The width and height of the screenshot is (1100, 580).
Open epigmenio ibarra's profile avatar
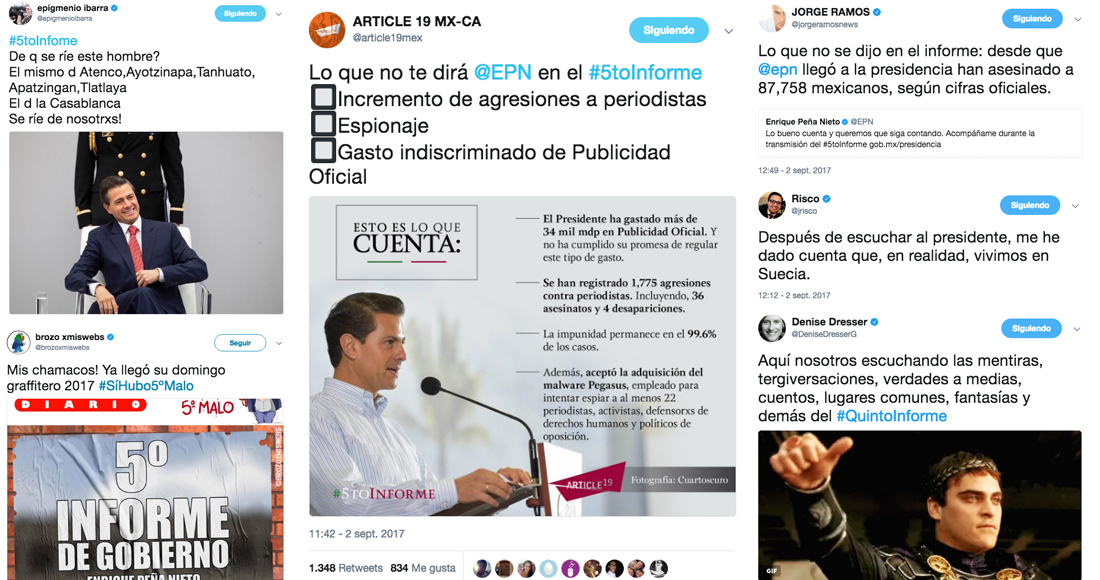[20, 13]
